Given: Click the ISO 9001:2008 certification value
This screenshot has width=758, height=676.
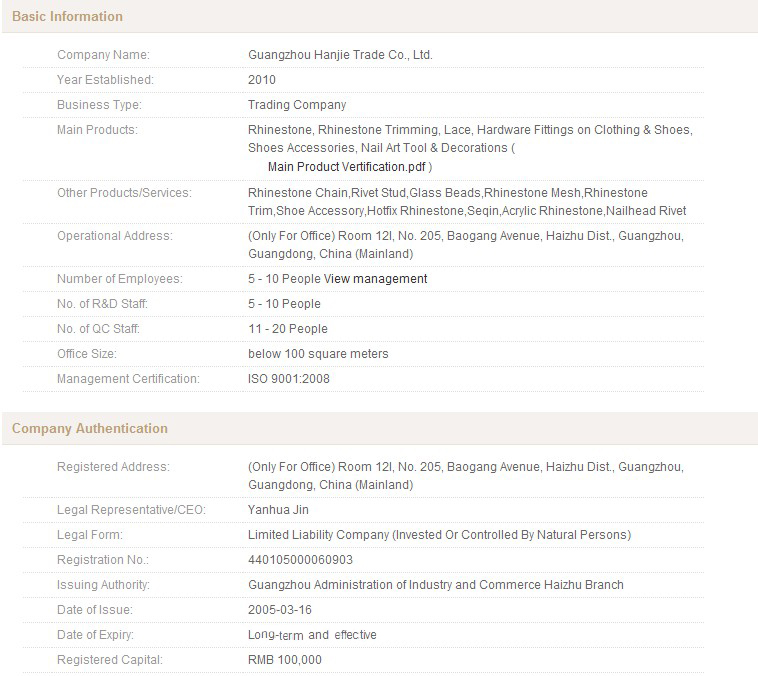Looking at the screenshot, I should click(x=289, y=379).
